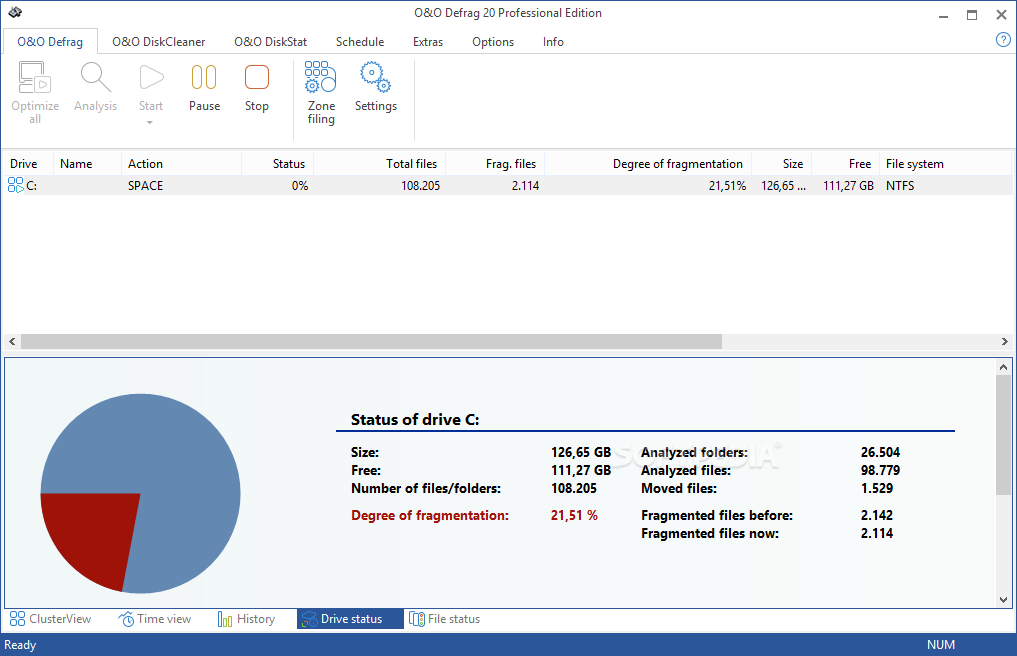Image resolution: width=1017 pixels, height=656 pixels.
Task: Open the Options tab
Action: tap(493, 42)
